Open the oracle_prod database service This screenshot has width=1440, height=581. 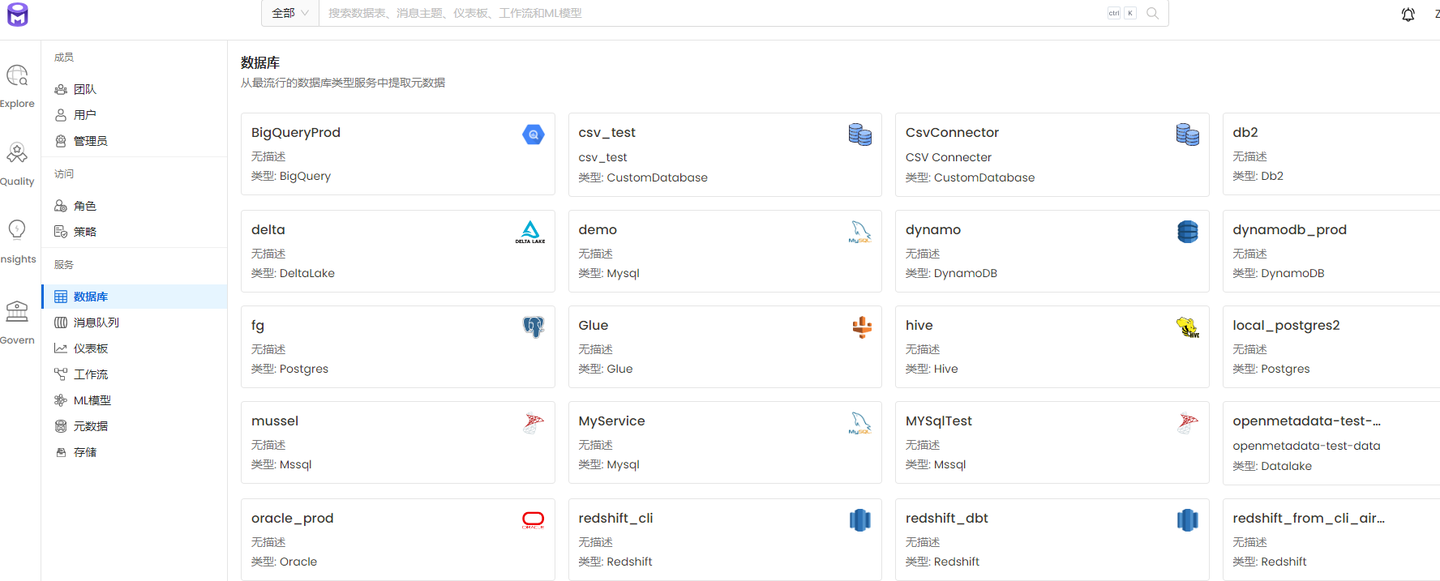click(x=398, y=540)
